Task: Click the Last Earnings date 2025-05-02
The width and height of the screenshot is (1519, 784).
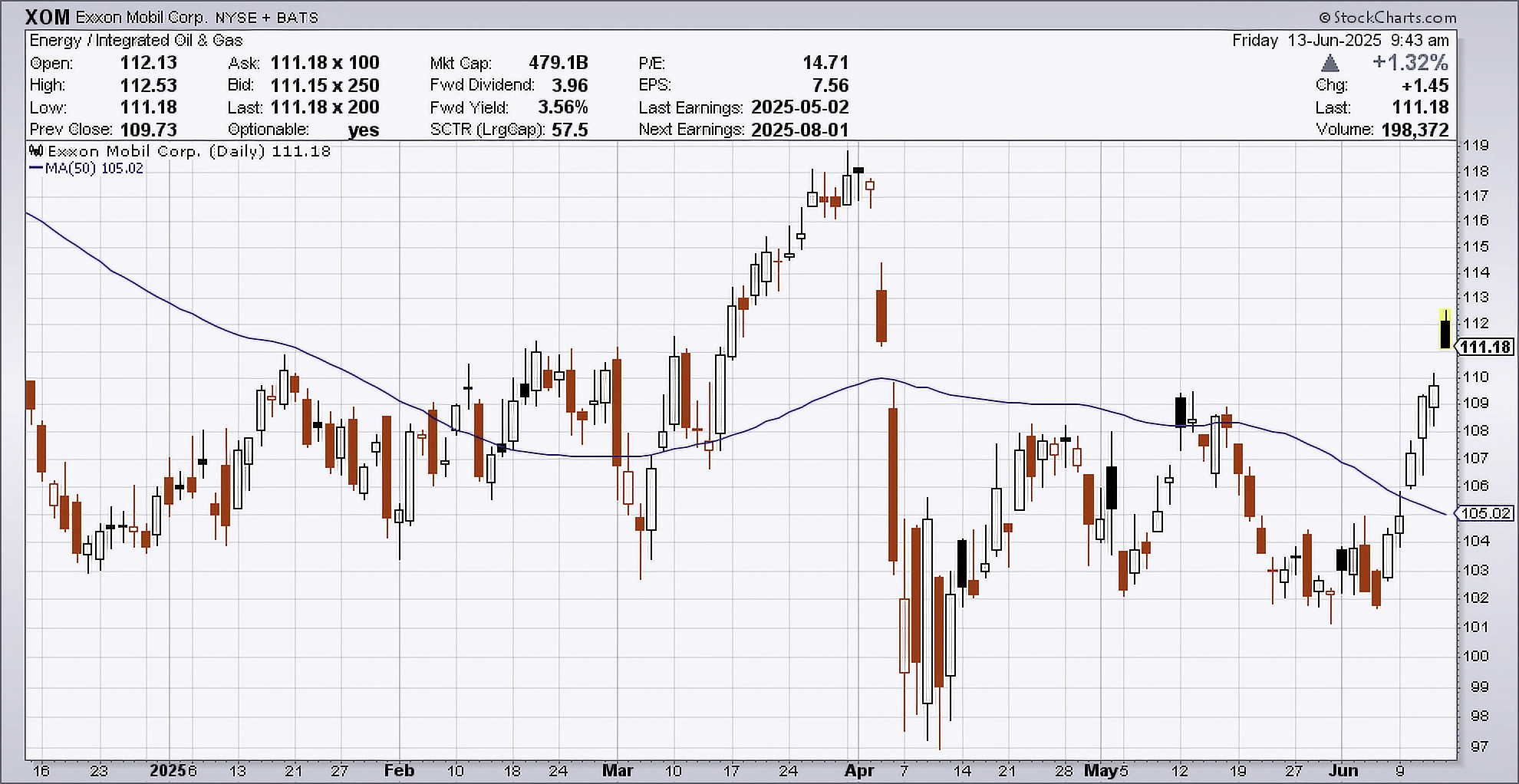Action: (800, 107)
